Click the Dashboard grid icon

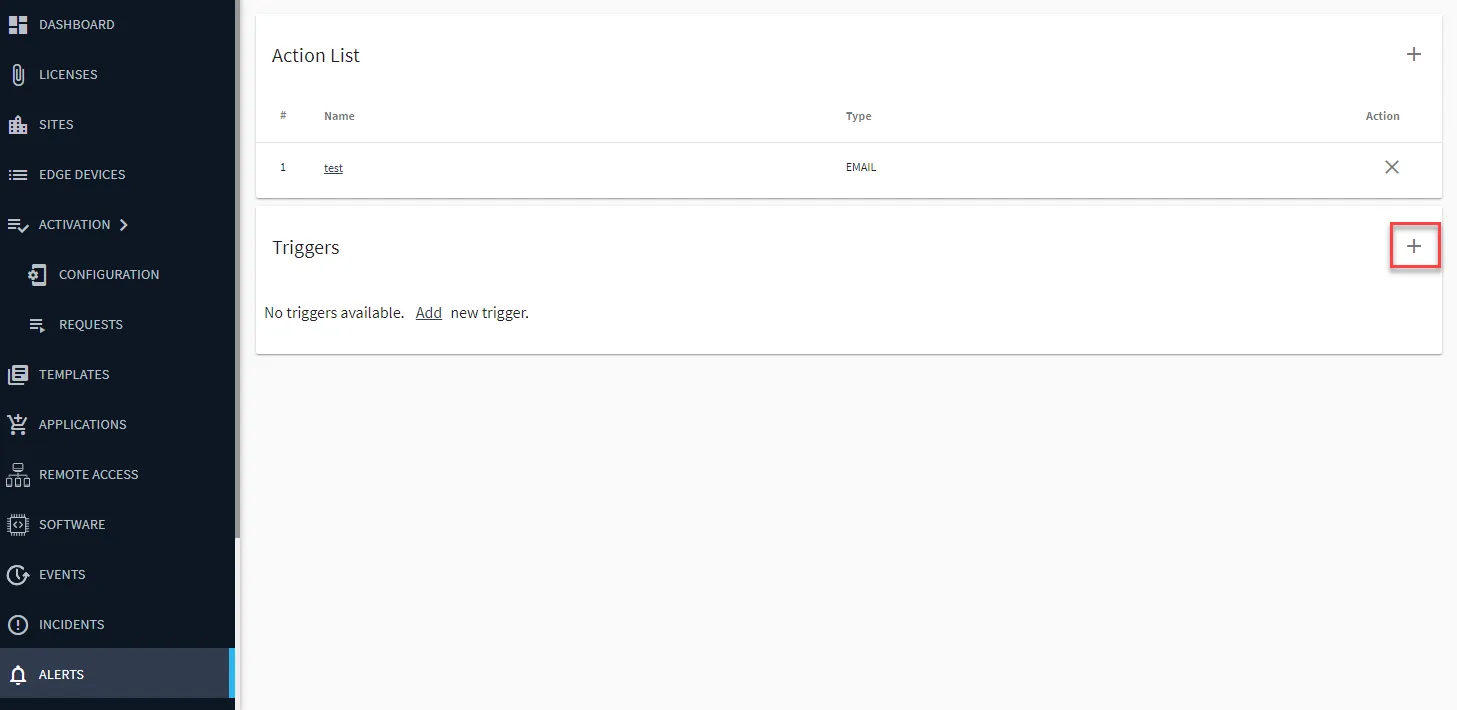click(x=18, y=24)
